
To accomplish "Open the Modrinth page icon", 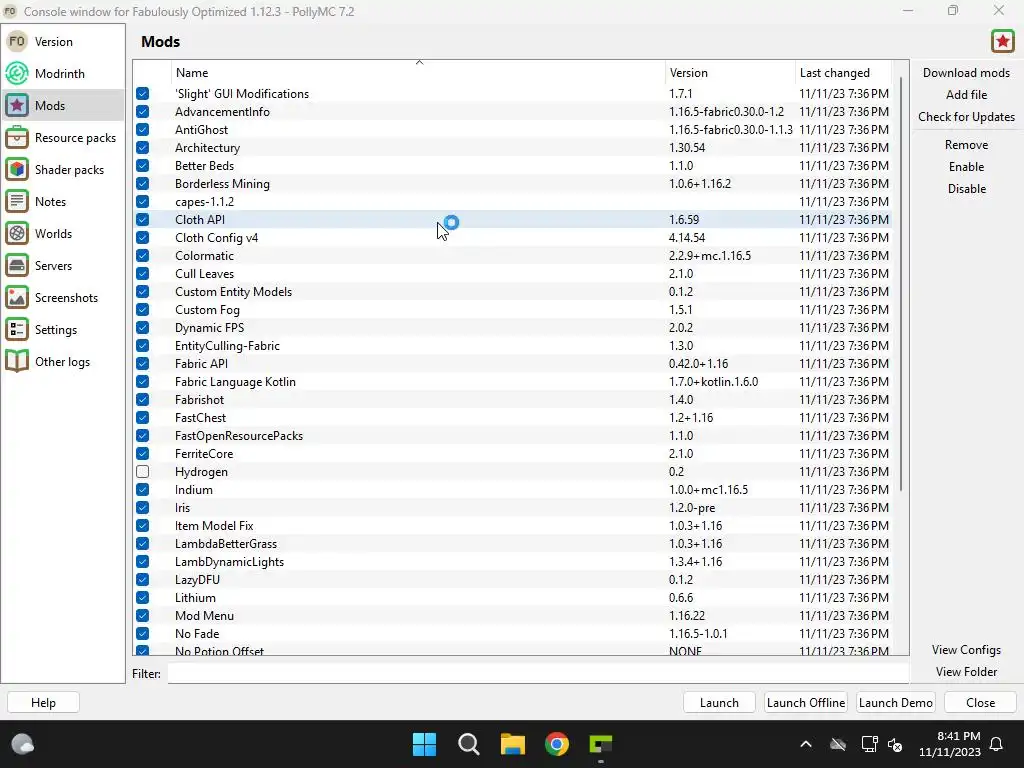I will pos(17,74).
